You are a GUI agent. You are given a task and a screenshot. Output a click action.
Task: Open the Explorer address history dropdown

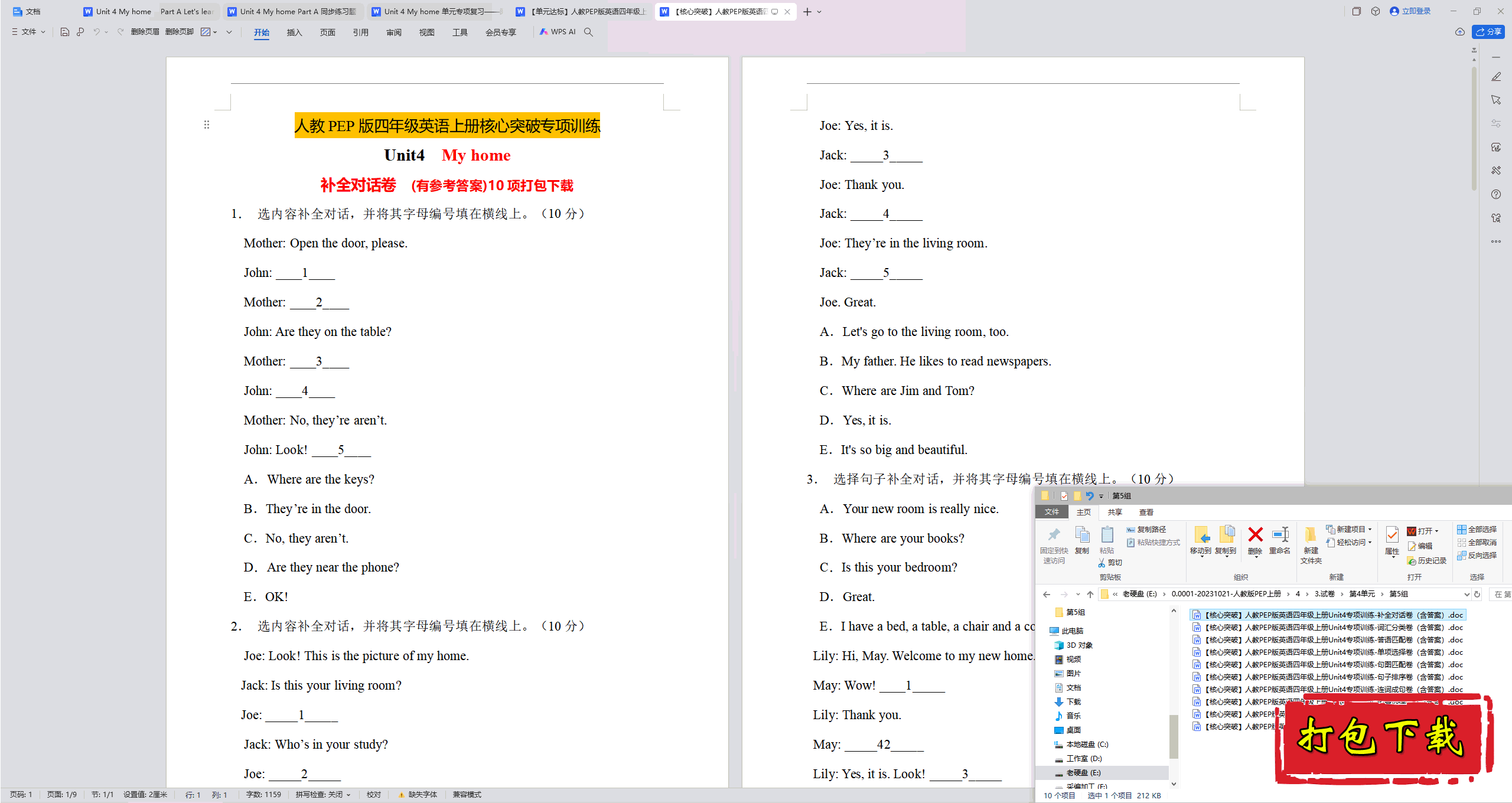click(x=1467, y=595)
